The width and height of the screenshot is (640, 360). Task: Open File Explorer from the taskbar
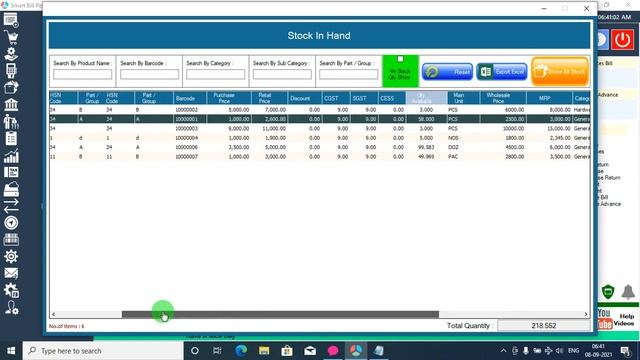tap(264, 351)
